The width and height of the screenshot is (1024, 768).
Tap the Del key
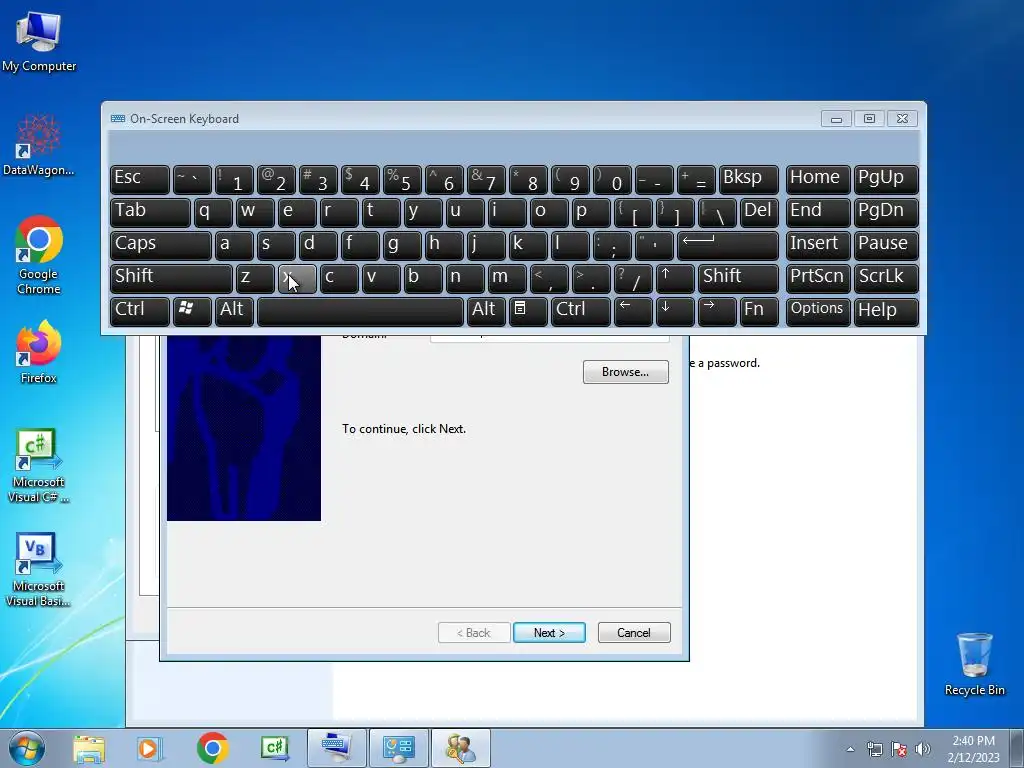click(x=759, y=212)
